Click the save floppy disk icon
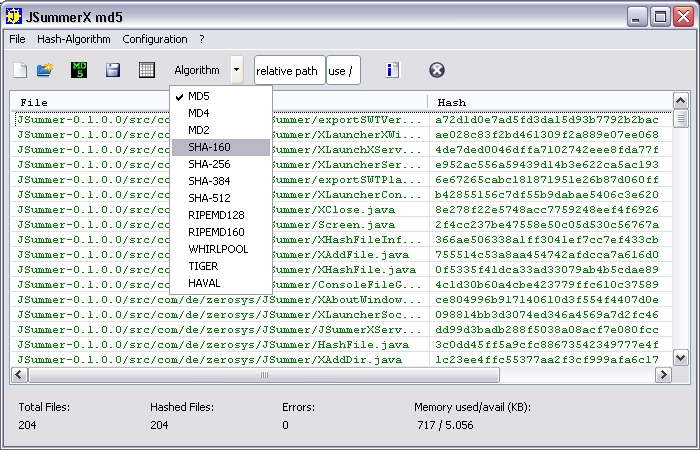 113,70
